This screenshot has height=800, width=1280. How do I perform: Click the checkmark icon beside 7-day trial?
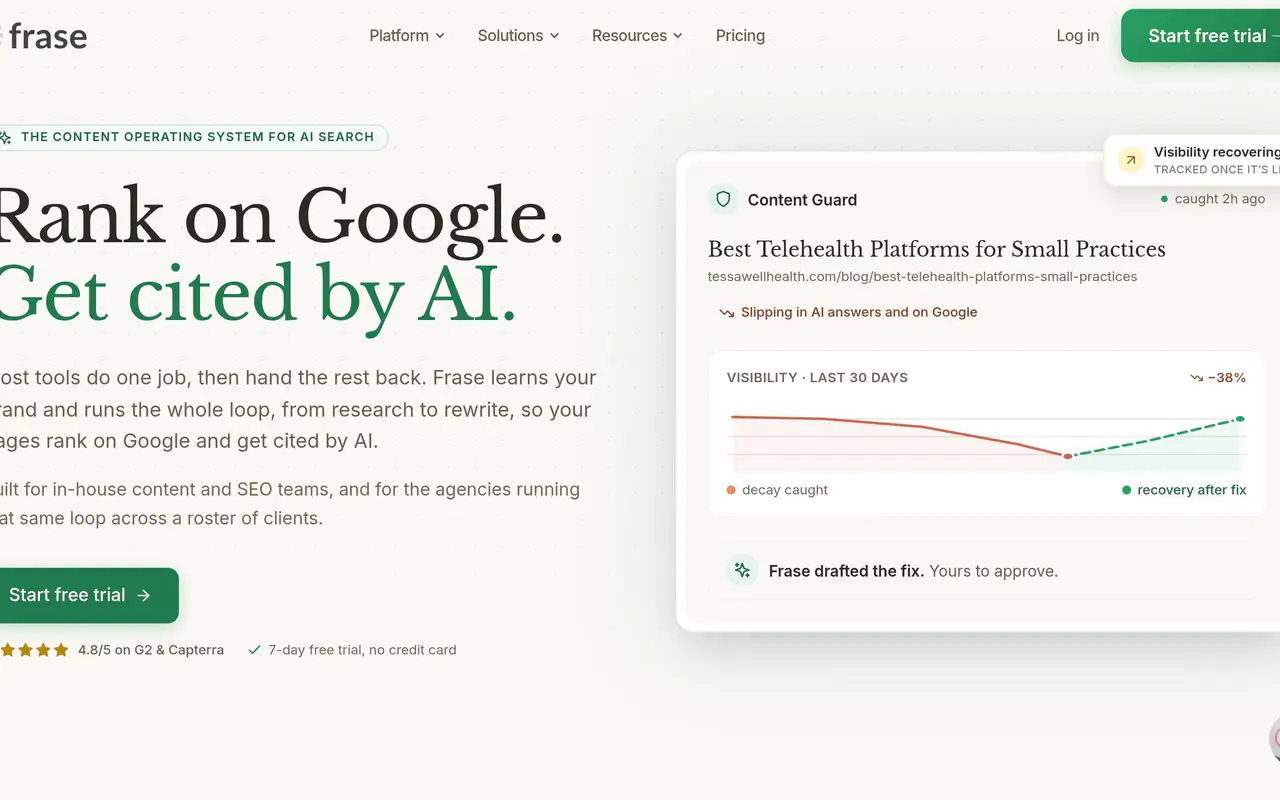(x=255, y=650)
